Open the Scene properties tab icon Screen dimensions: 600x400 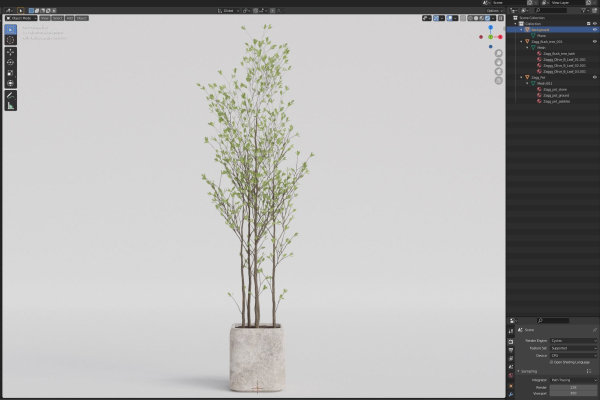tap(511, 367)
